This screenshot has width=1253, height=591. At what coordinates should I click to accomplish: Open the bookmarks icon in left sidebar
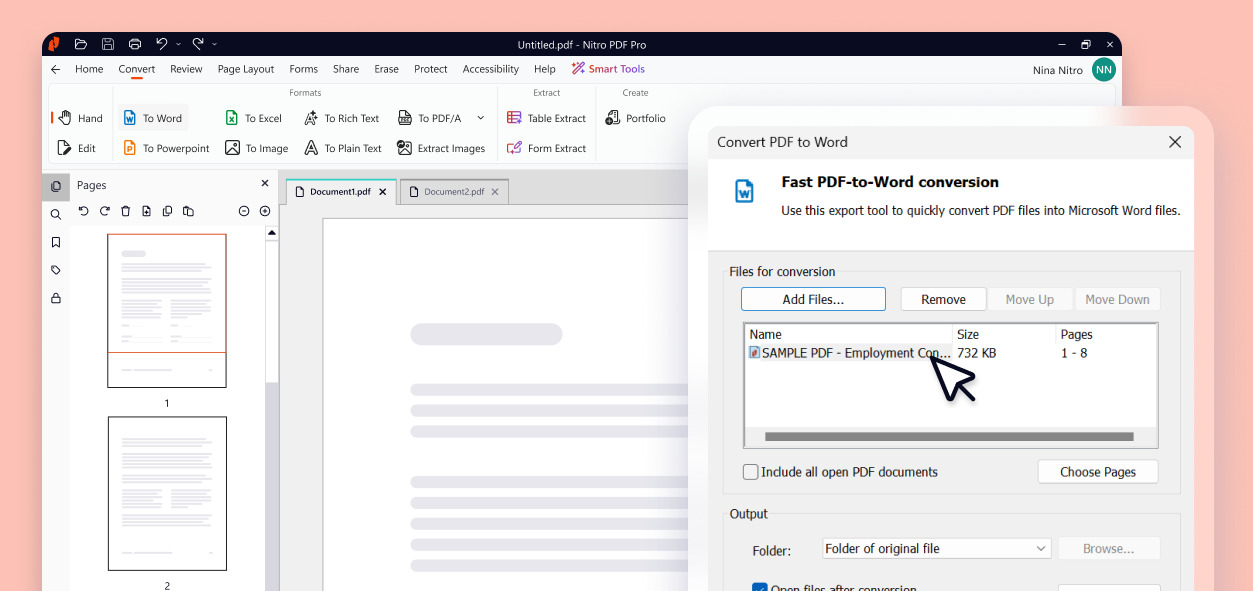point(56,242)
